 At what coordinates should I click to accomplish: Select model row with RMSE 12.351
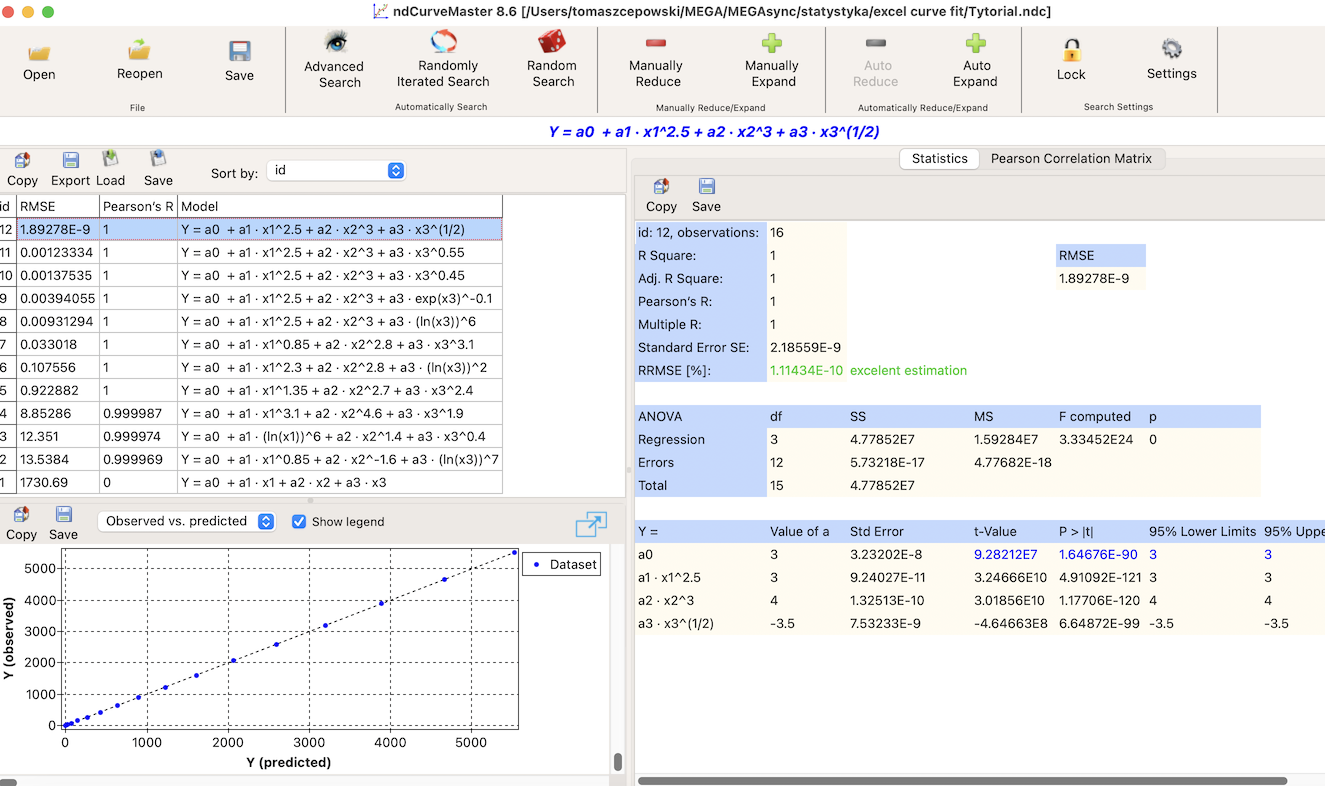[x=250, y=437]
